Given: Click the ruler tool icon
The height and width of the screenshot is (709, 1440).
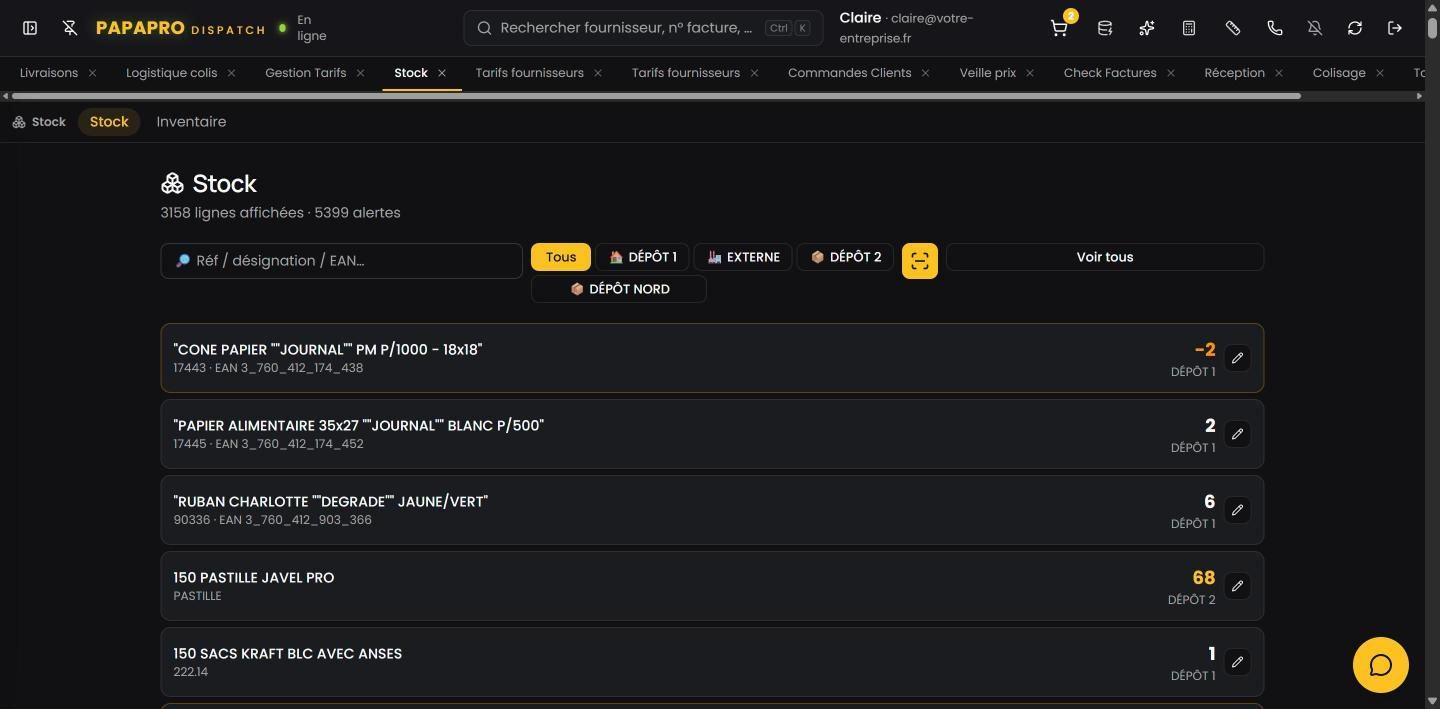Looking at the screenshot, I should coord(1233,28).
